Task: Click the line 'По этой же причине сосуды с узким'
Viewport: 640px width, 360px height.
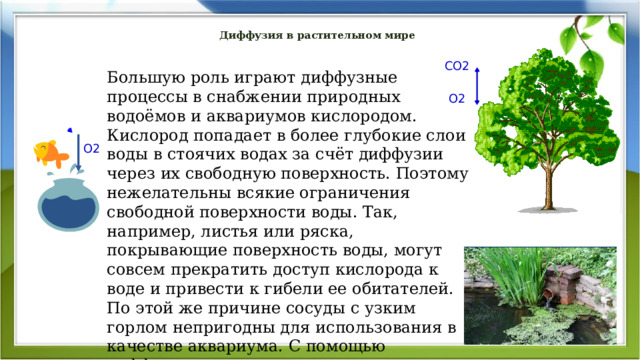Action: coord(261,308)
